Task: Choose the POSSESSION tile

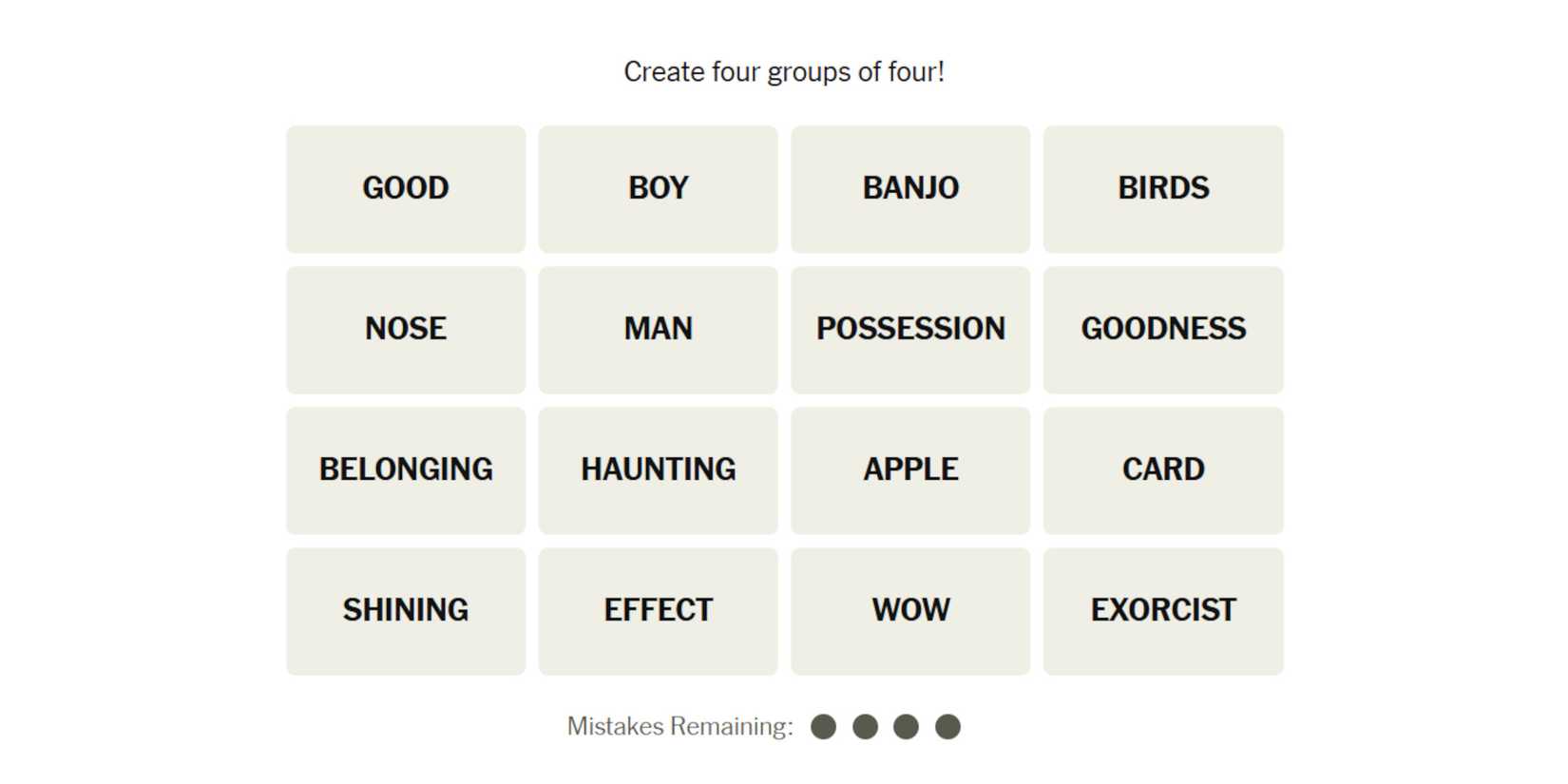Action: tap(910, 329)
